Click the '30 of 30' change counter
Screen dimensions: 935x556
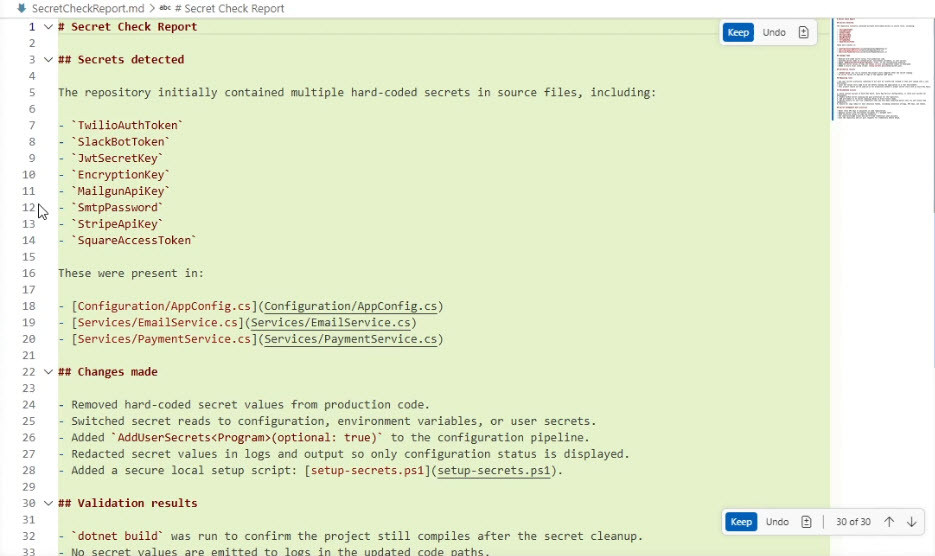pyautogui.click(x=853, y=522)
